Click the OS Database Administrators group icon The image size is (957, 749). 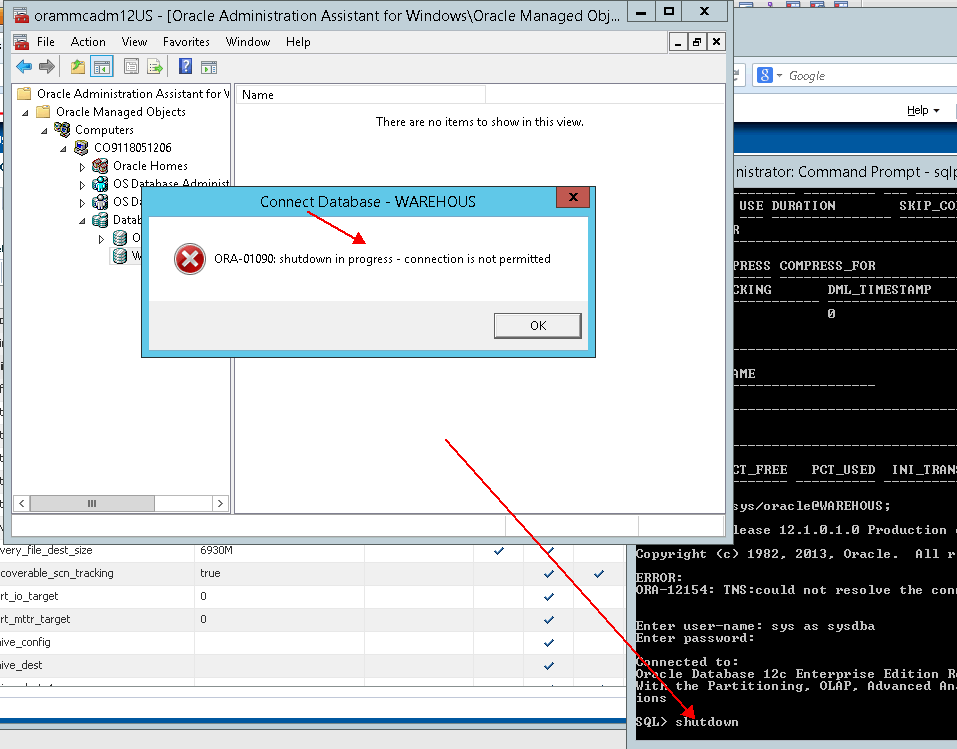tap(100, 183)
